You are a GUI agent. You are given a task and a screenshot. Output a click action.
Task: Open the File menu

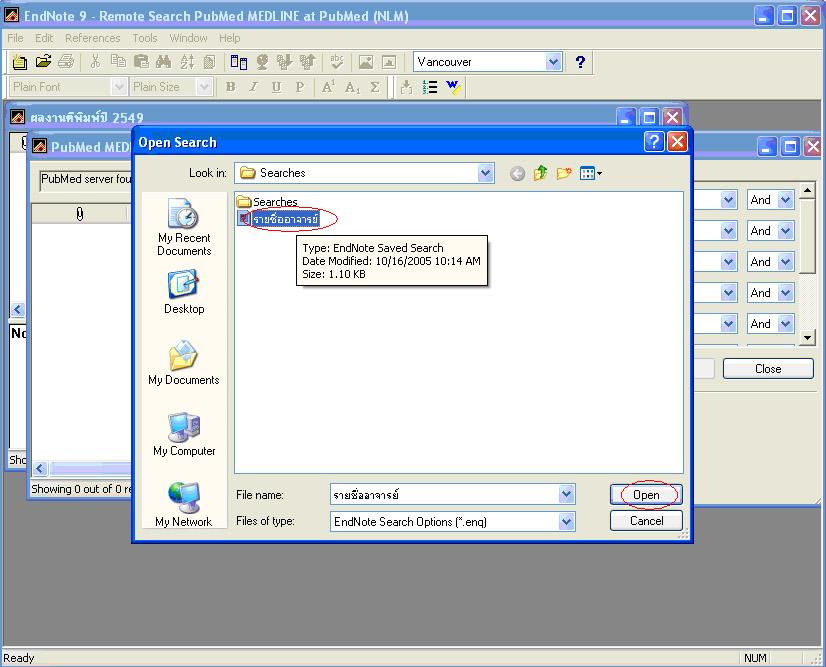(x=15, y=38)
